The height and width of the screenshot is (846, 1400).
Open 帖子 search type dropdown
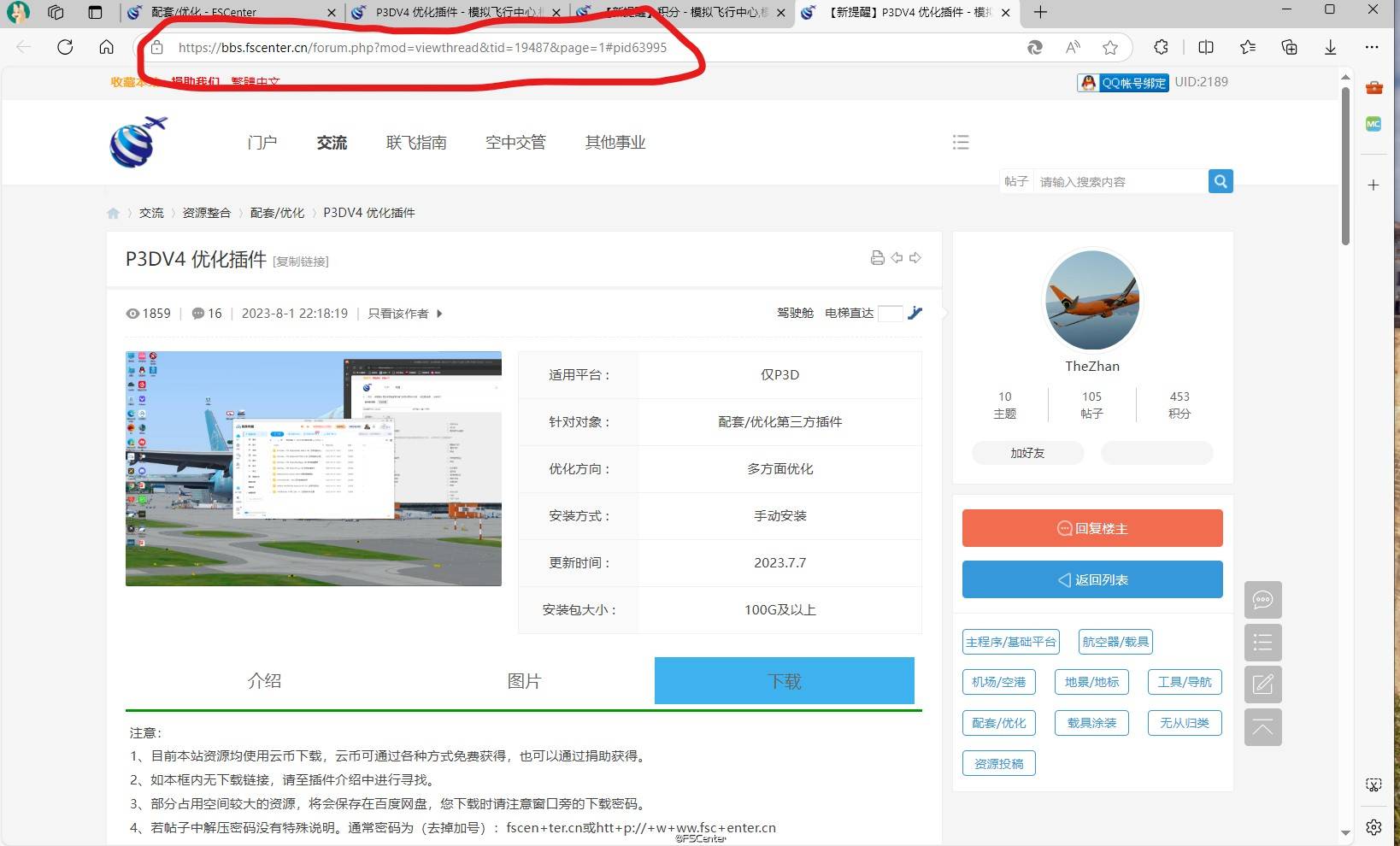pyautogui.click(x=1015, y=181)
